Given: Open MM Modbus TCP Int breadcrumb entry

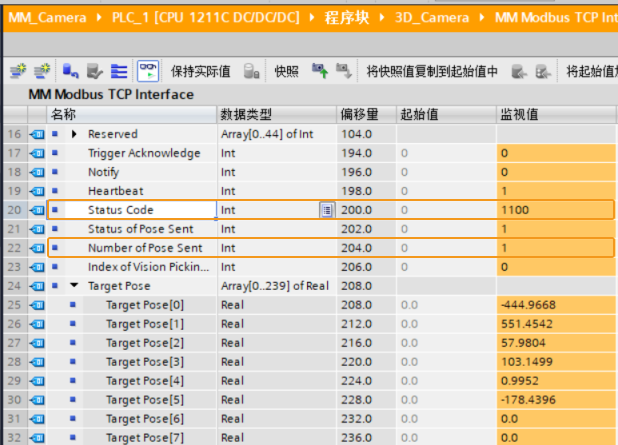Looking at the screenshot, I should (556, 18).
